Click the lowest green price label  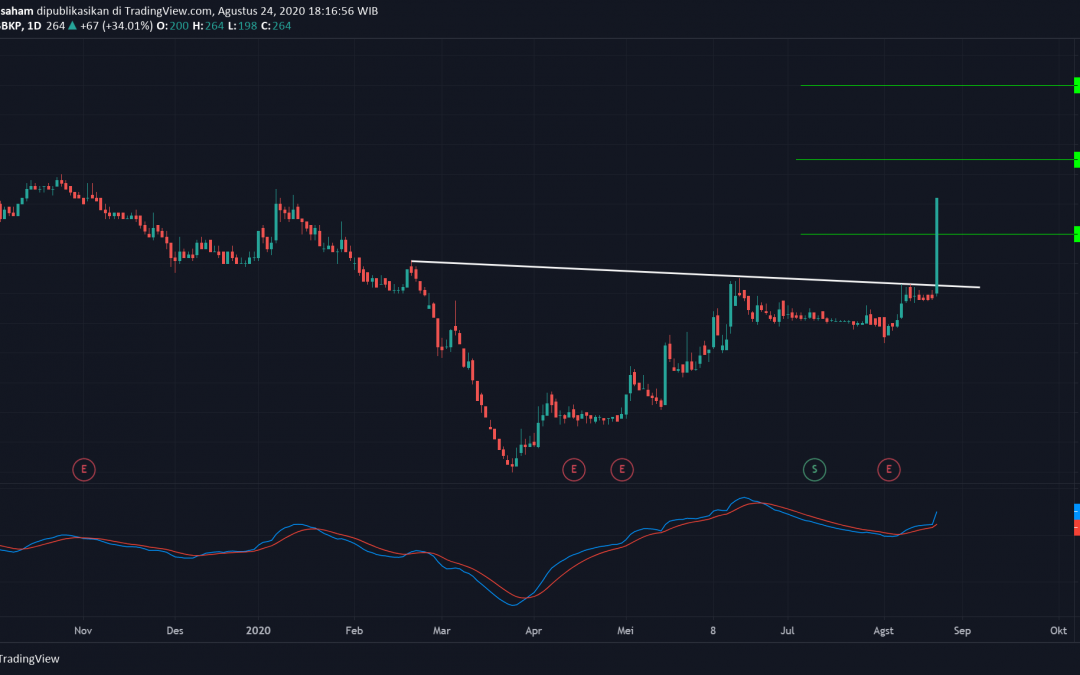tap(1076, 234)
